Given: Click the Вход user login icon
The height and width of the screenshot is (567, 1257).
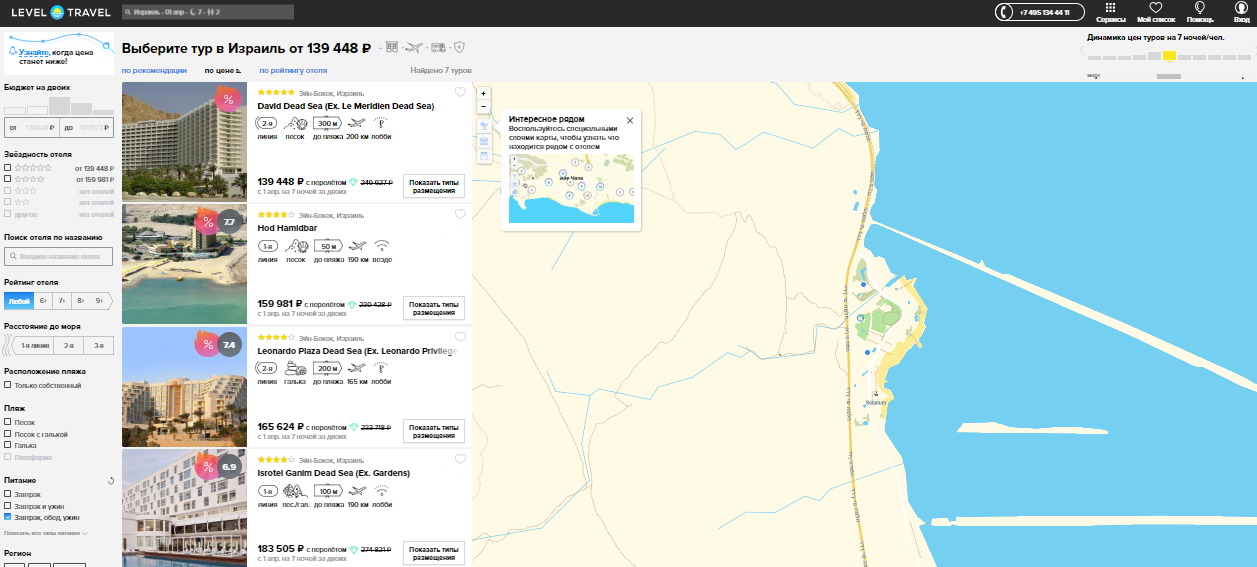Looking at the screenshot, I should pos(1241,9).
